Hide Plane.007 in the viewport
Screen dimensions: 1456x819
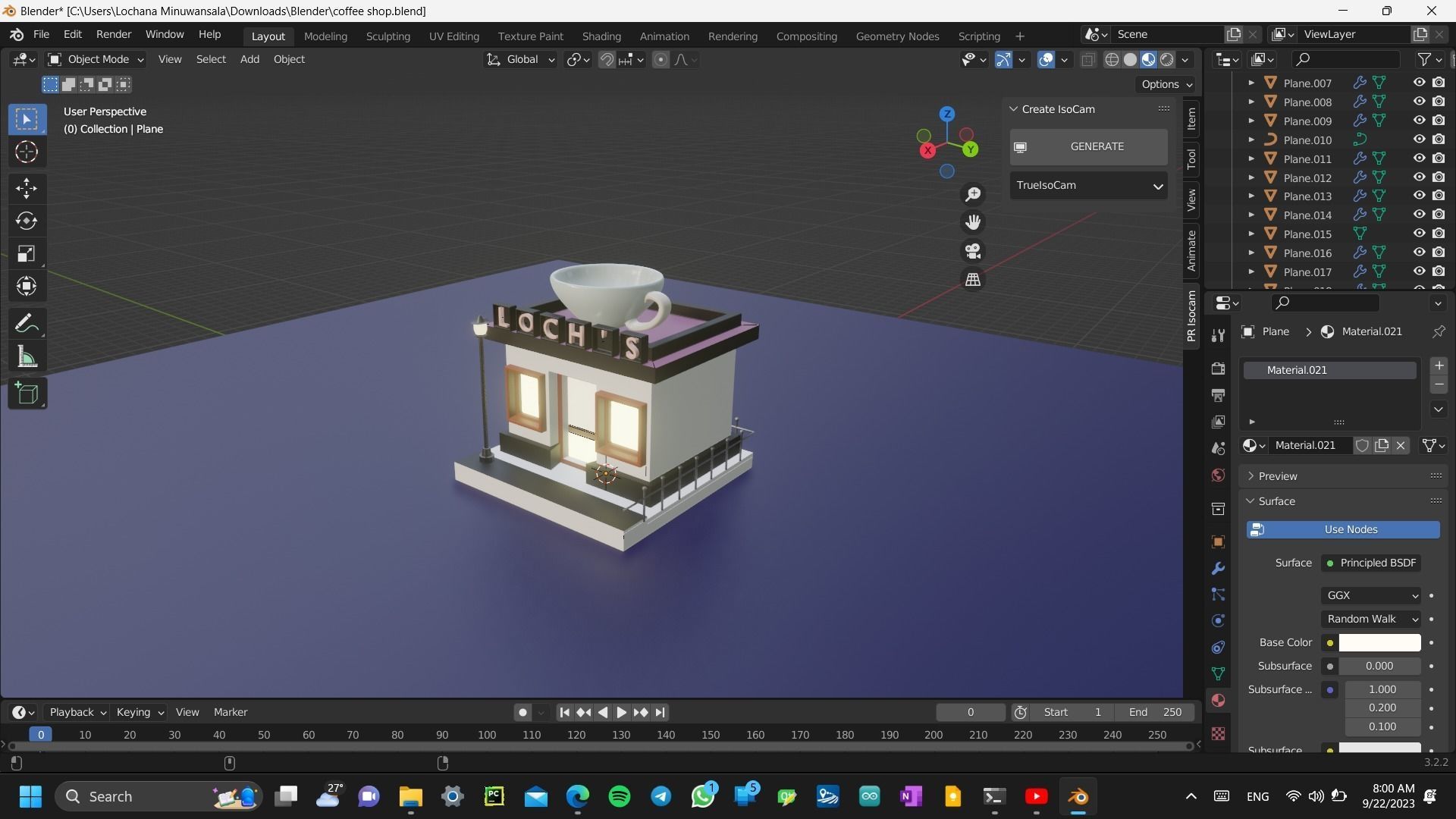pyautogui.click(x=1419, y=83)
